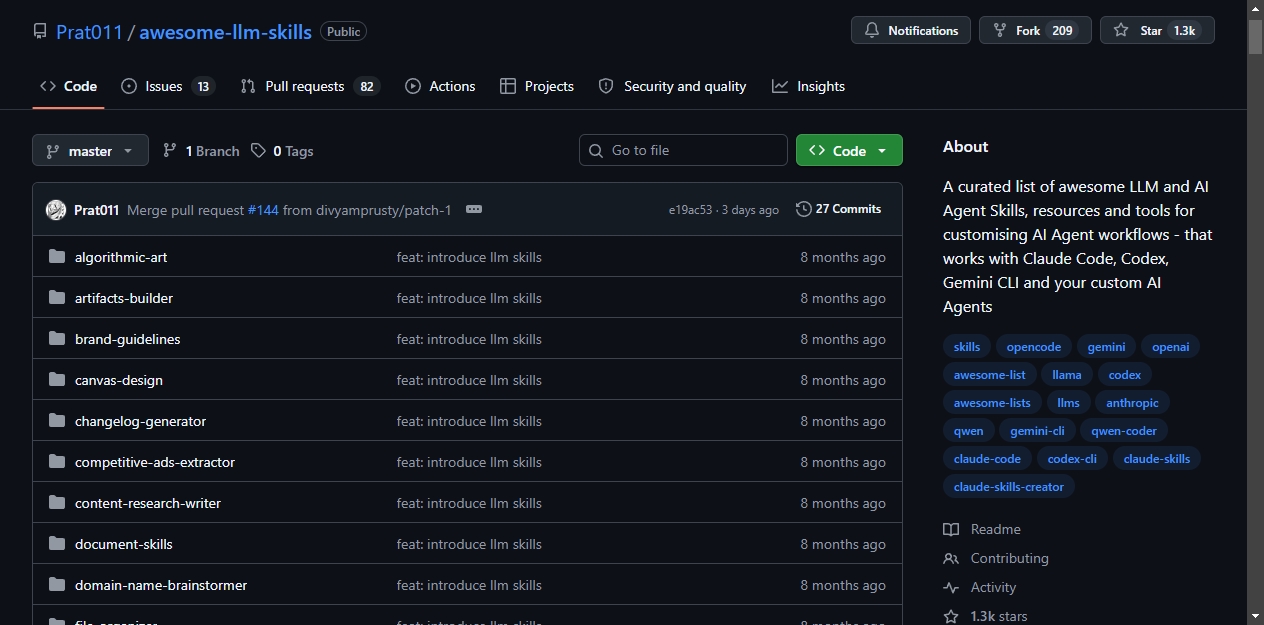Click the Prat011 avatar in commit row
The height and width of the screenshot is (625, 1264).
tap(56, 210)
